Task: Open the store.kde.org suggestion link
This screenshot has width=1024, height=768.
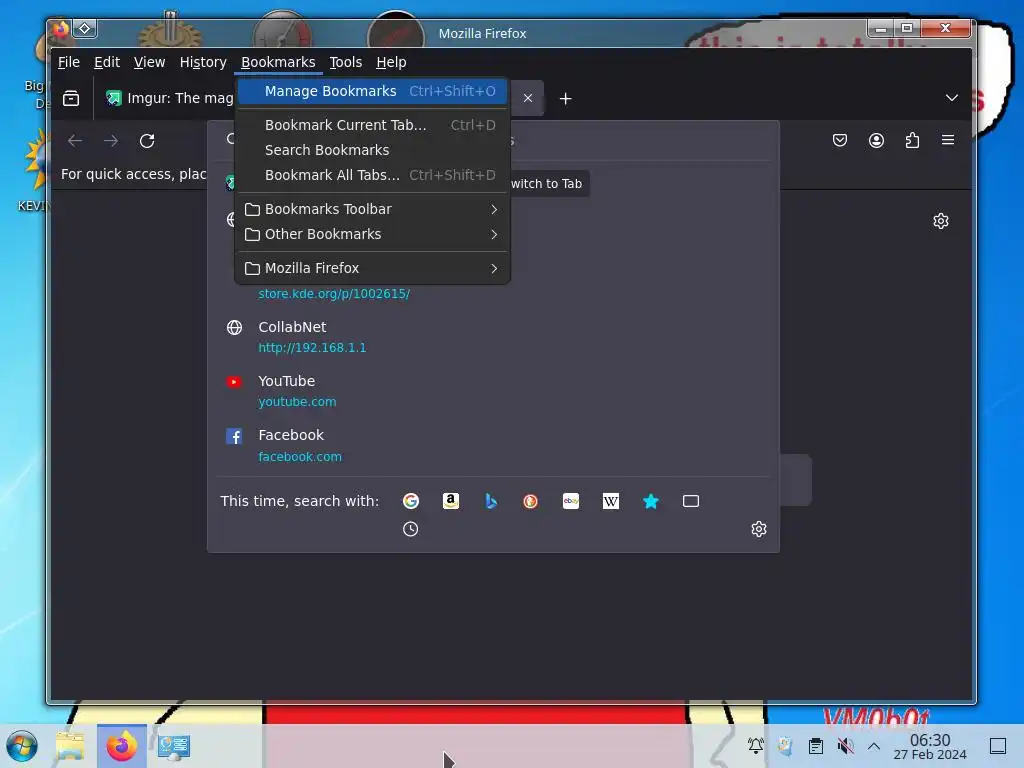Action: 334,294
